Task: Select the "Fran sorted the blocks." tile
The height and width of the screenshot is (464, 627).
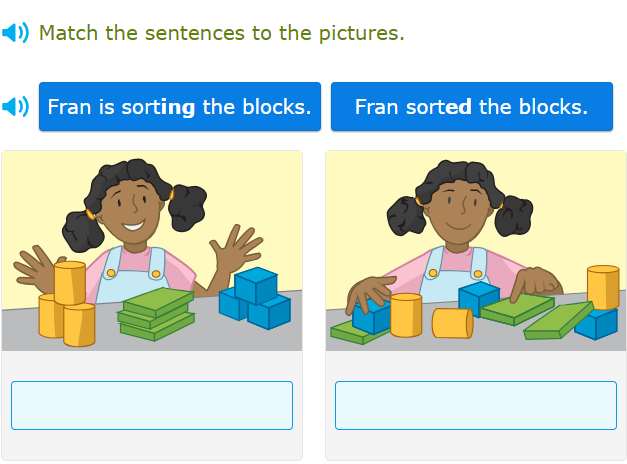Action: (x=471, y=107)
